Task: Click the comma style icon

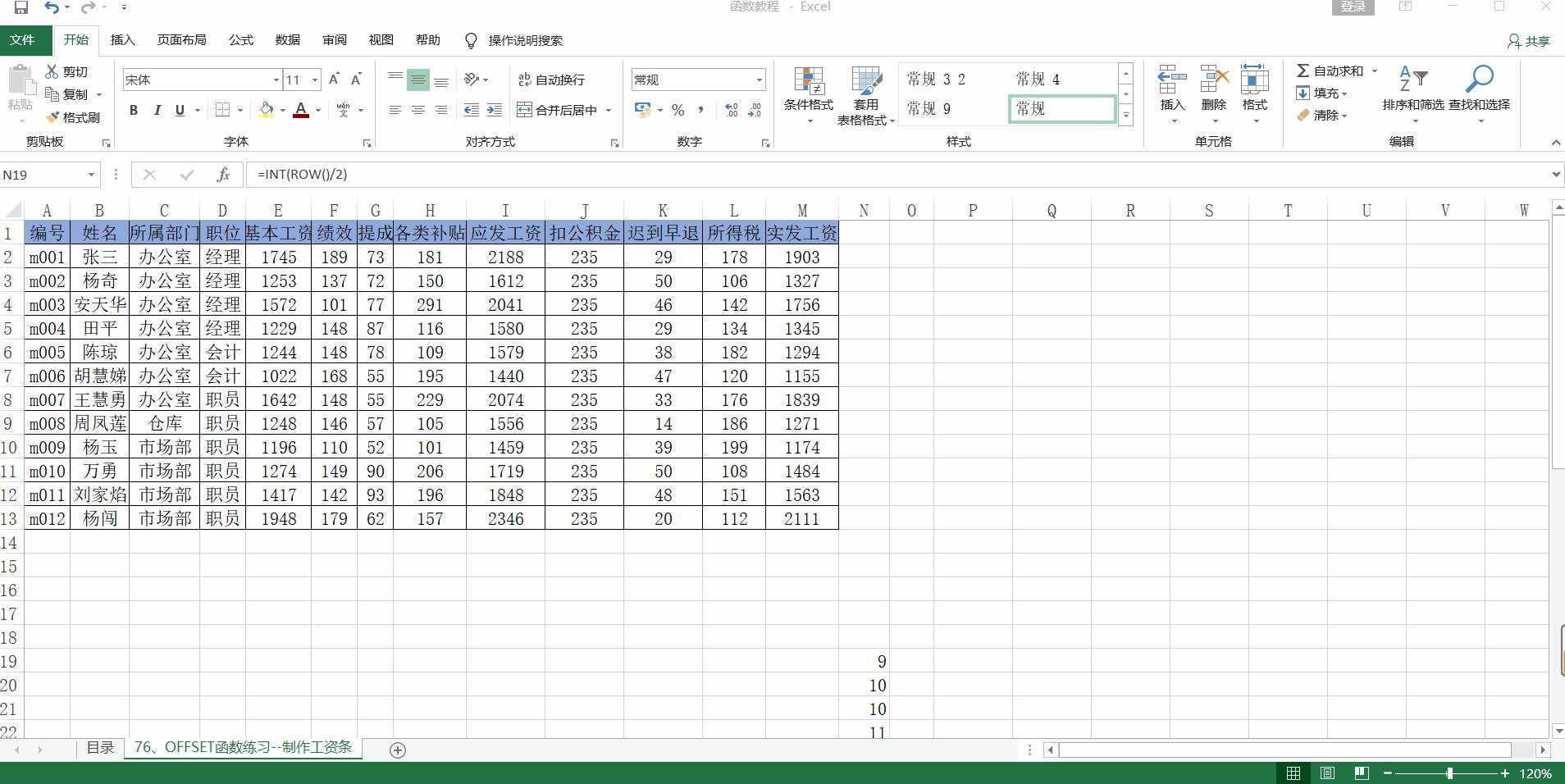Action: click(700, 110)
